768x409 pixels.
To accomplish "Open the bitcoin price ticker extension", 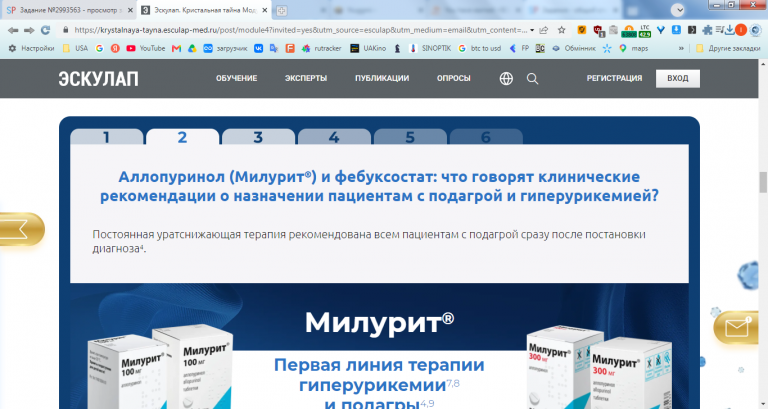I will (629, 31).
